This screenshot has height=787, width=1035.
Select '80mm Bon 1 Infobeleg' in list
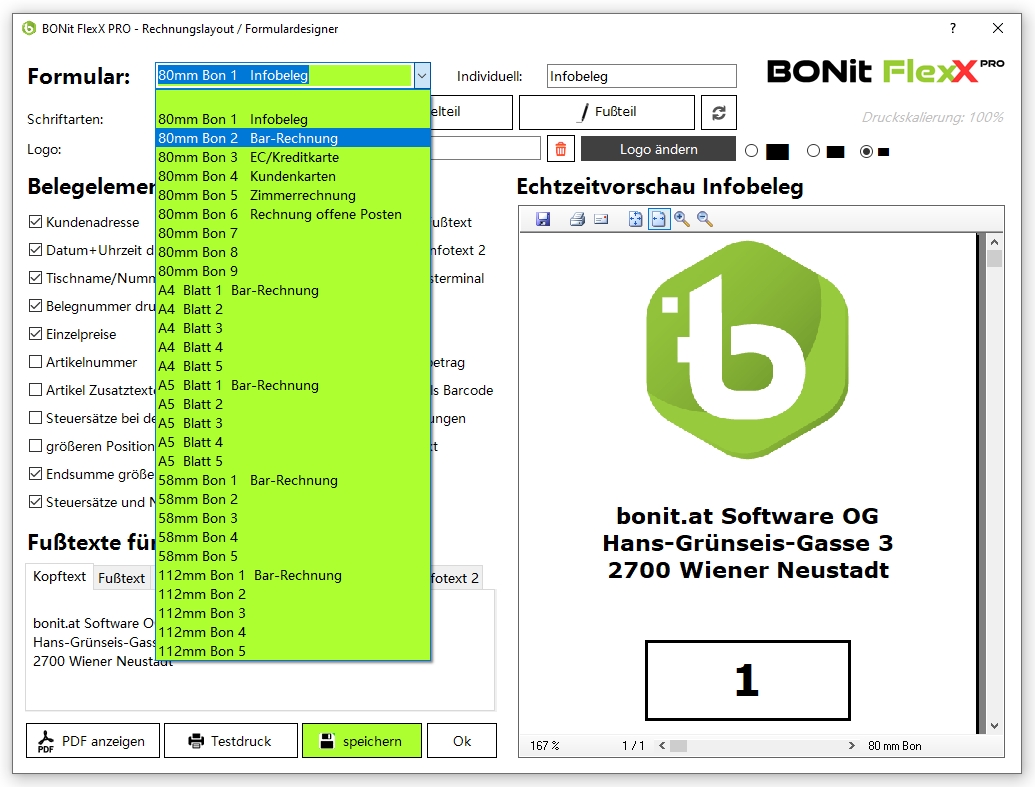coord(293,120)
